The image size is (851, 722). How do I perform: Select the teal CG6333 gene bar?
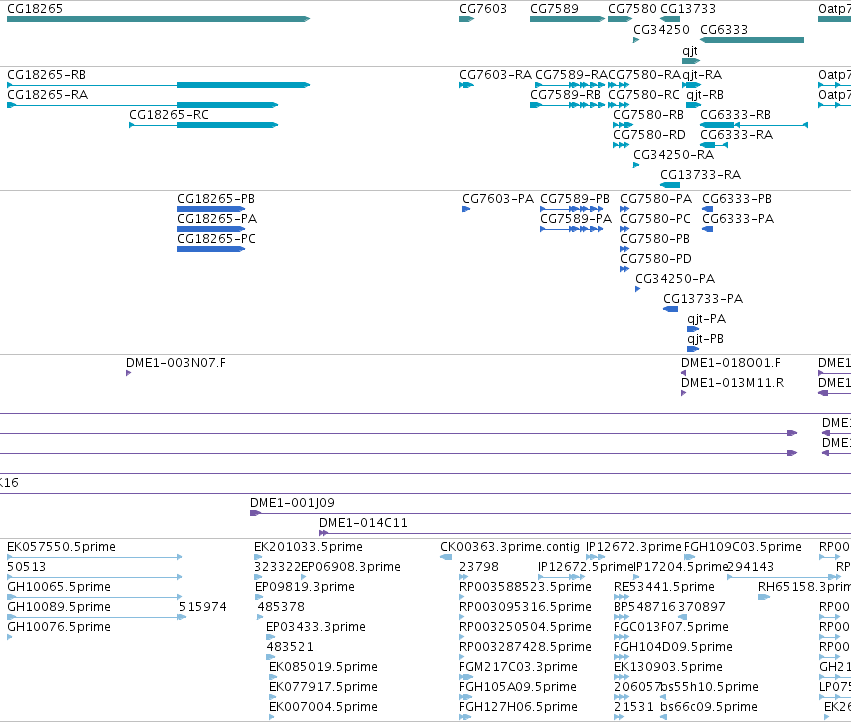click(752, 40)
